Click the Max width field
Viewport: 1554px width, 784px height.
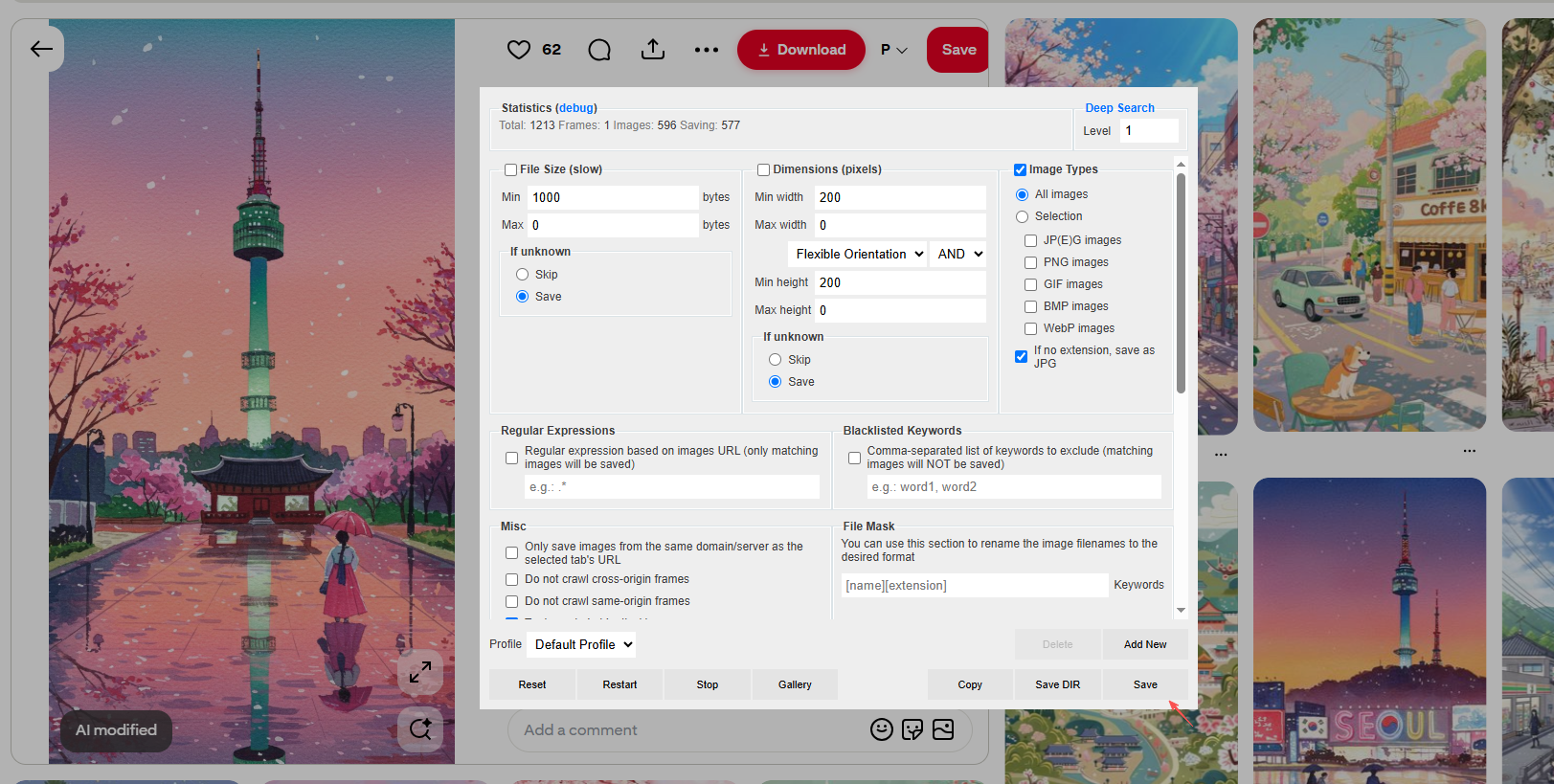click(900, 225)
